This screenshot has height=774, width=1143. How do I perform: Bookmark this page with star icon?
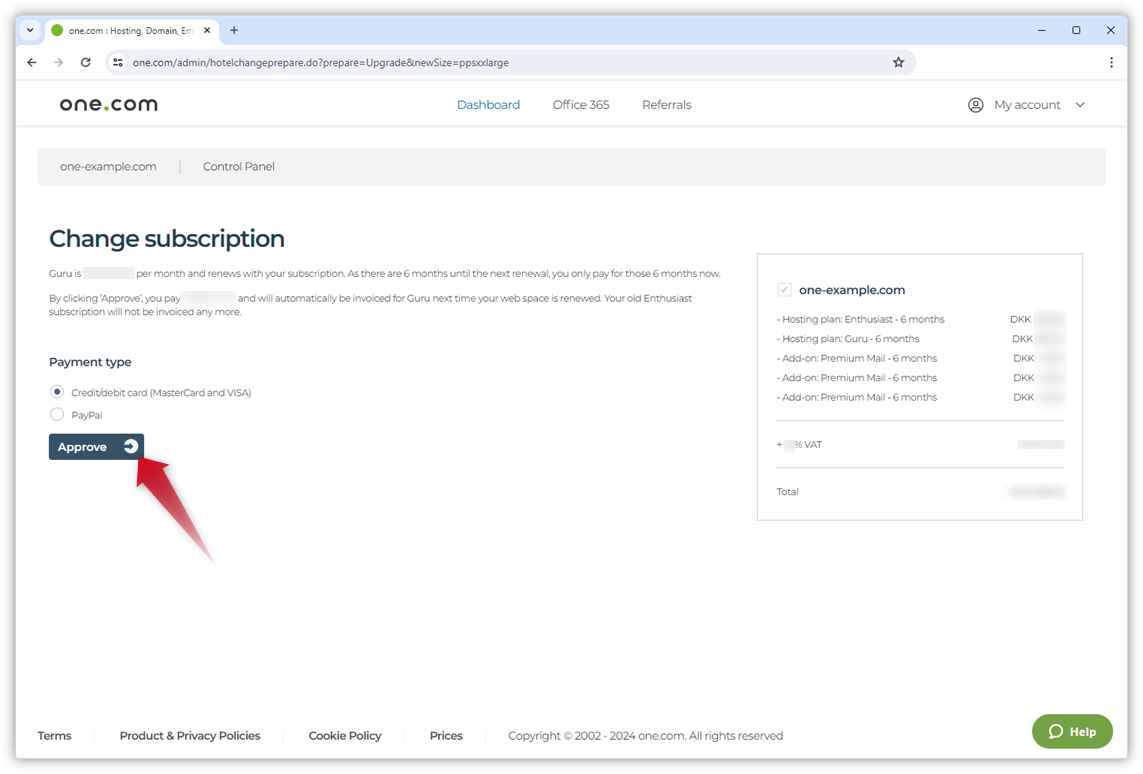click(x=898, y=62)
